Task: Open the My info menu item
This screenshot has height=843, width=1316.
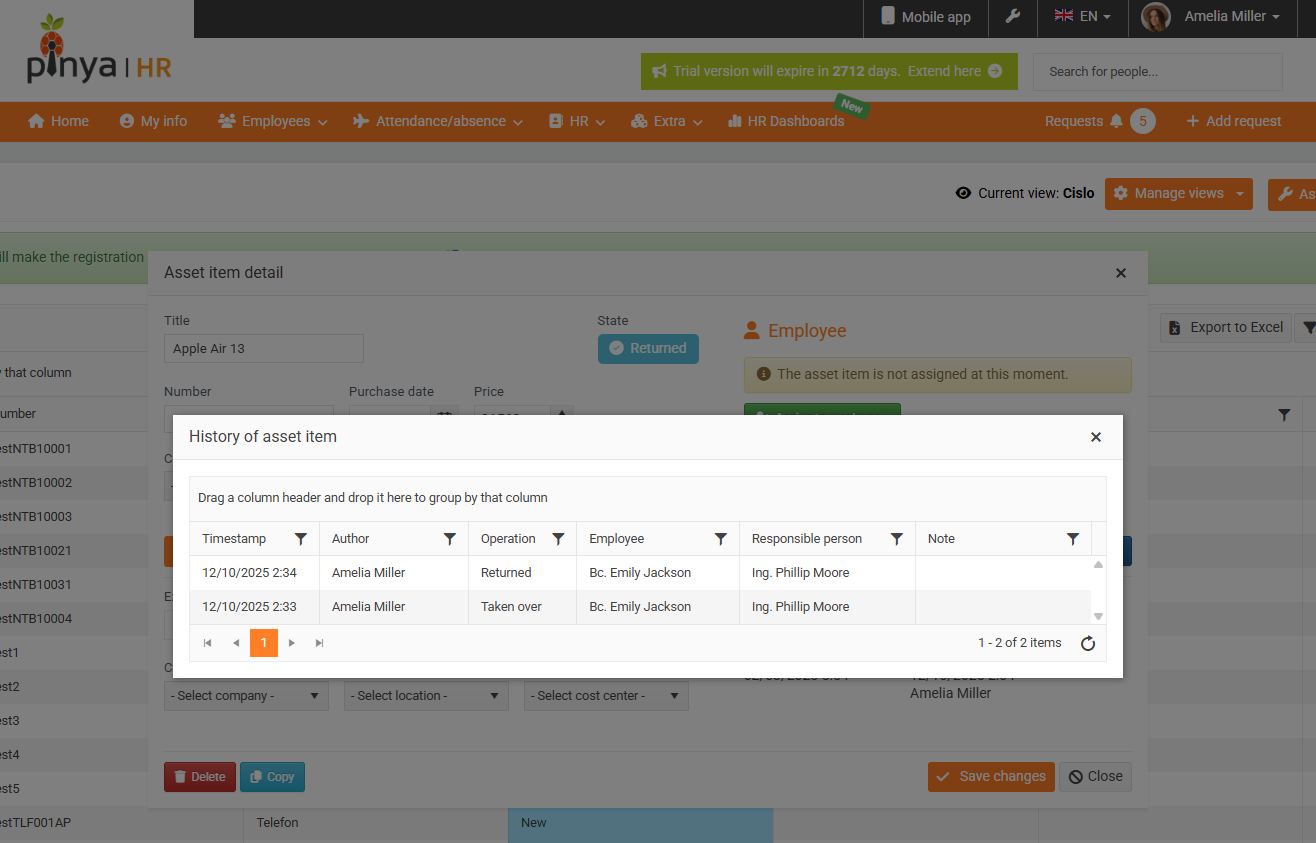Action: (153, 121)
